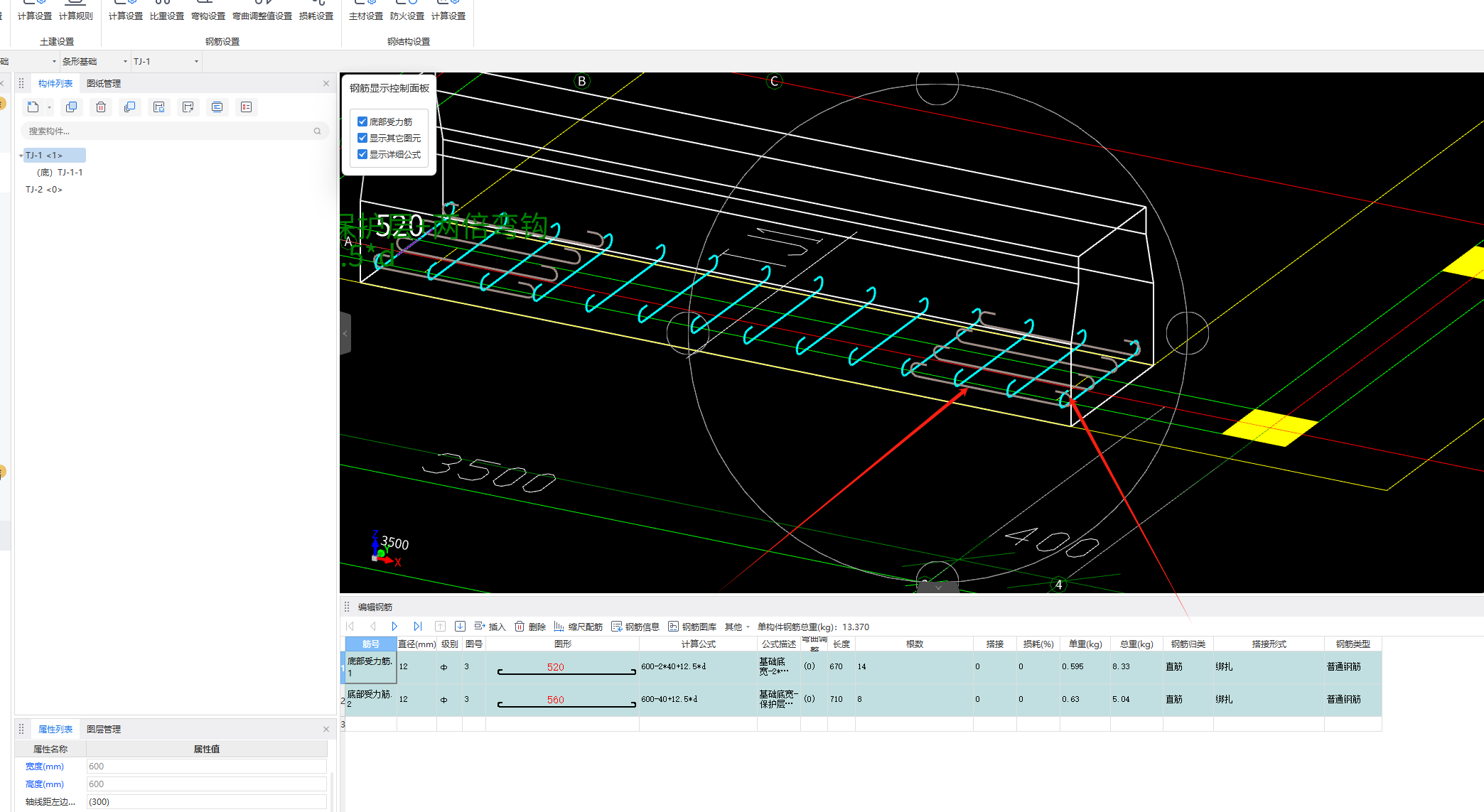The width and height of the screenshot is (1484, 812).
Task: Click the 损耗设置 ribbon button
Action: click(x=316, y=12)
